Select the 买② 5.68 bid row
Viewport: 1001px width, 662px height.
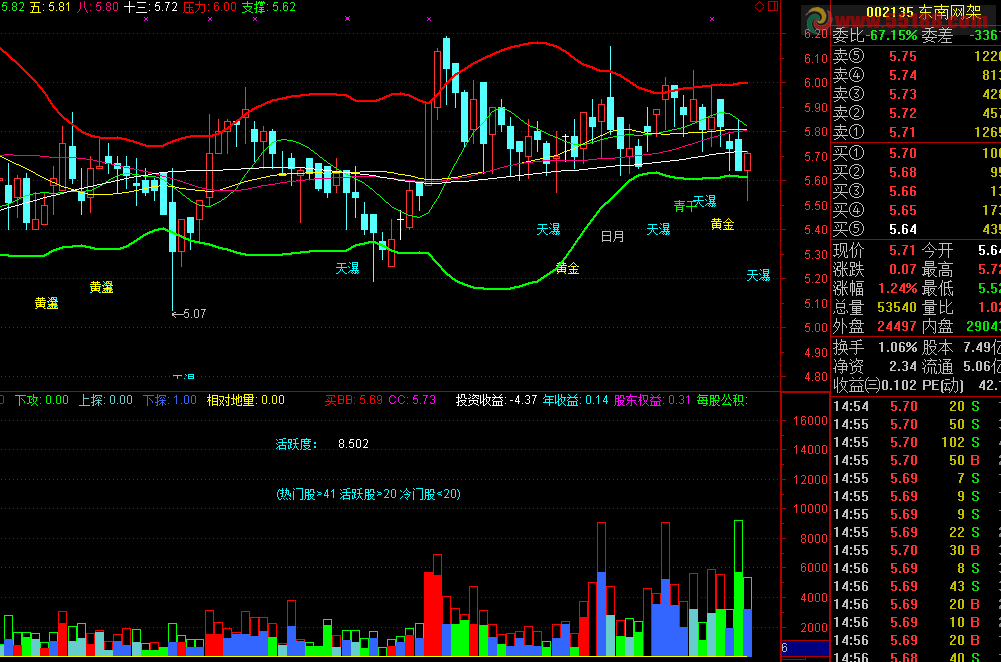(916, 172)
